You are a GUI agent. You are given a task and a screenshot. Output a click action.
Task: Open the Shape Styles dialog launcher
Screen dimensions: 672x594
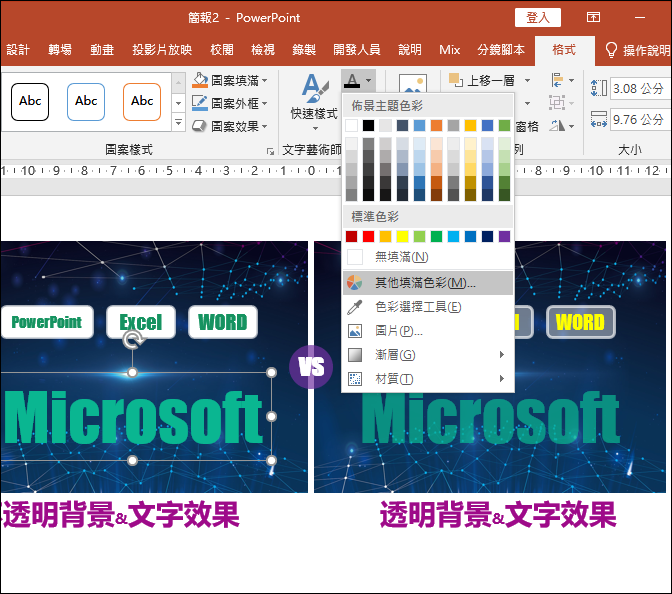(x=270, y=151)
